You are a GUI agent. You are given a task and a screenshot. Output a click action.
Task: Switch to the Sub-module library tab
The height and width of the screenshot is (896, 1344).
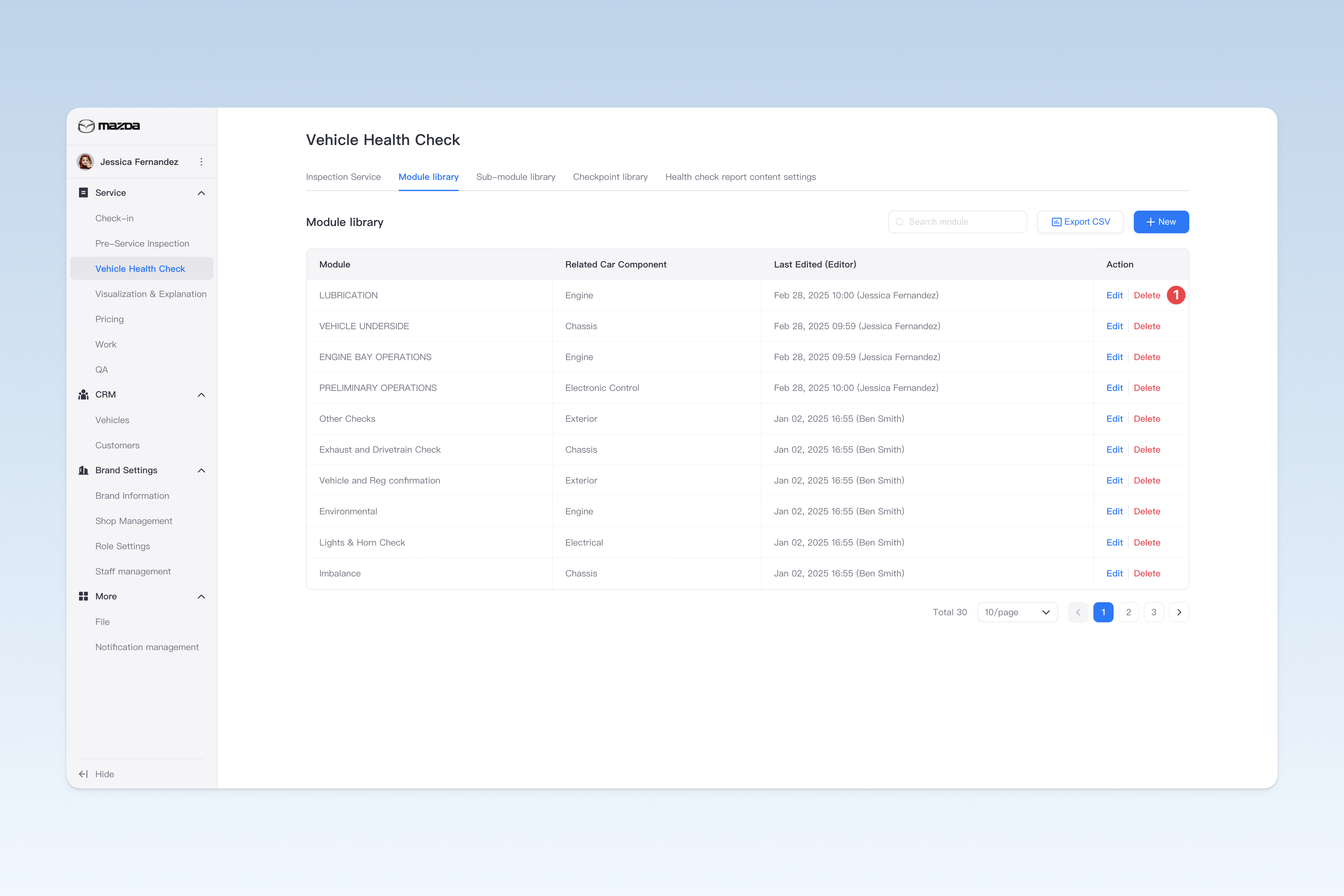click(x=516, y=177)
